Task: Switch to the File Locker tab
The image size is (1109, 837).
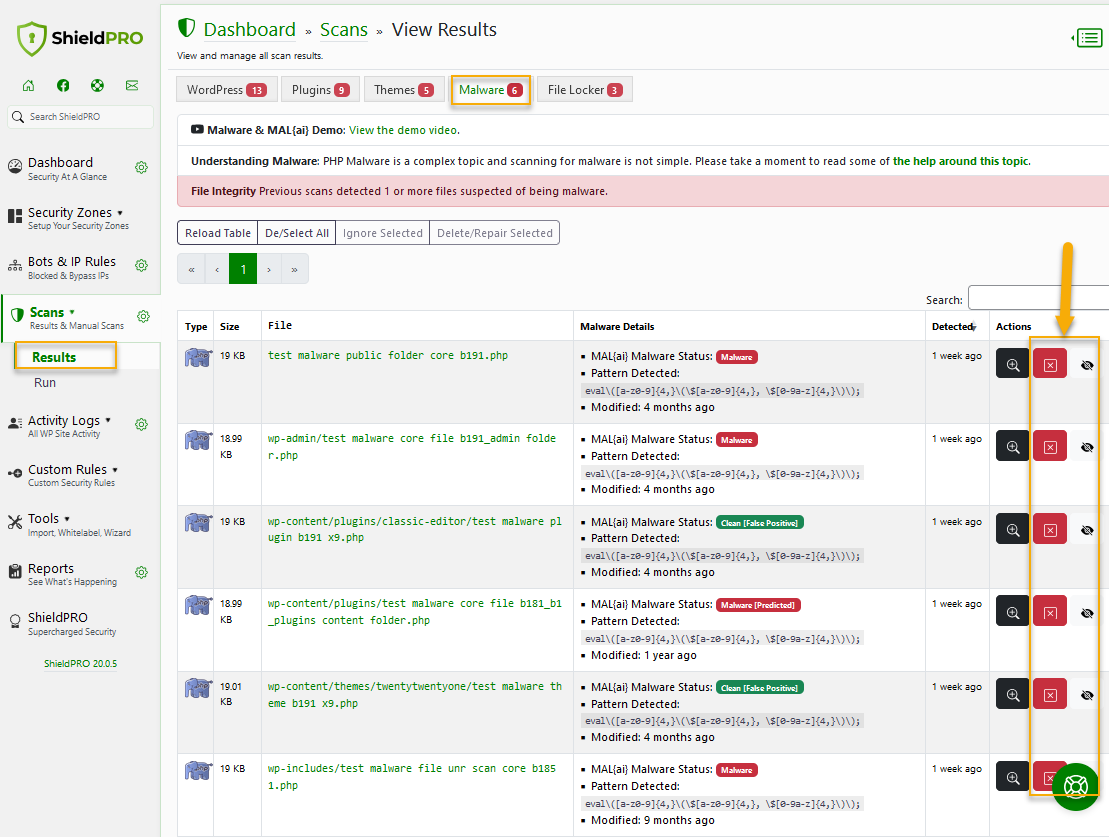Action: 584,90
